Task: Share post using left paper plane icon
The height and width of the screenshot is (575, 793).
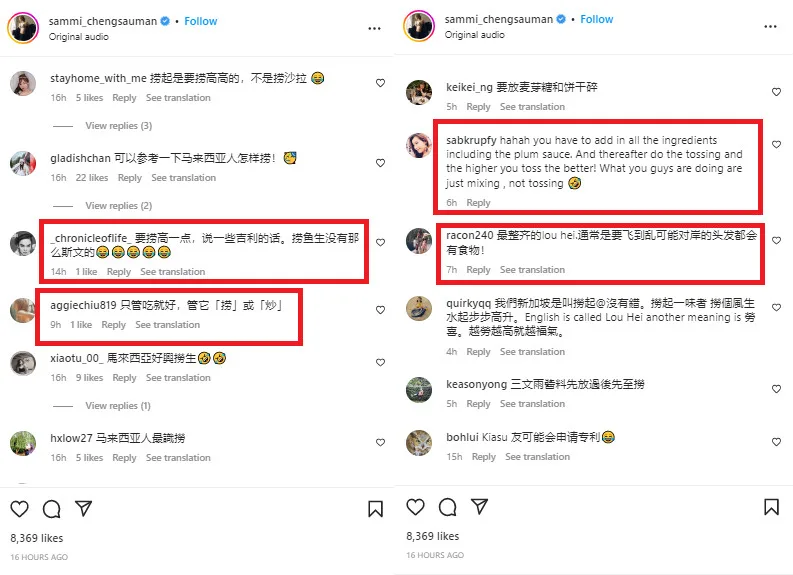Action: [x=83, y=508]
